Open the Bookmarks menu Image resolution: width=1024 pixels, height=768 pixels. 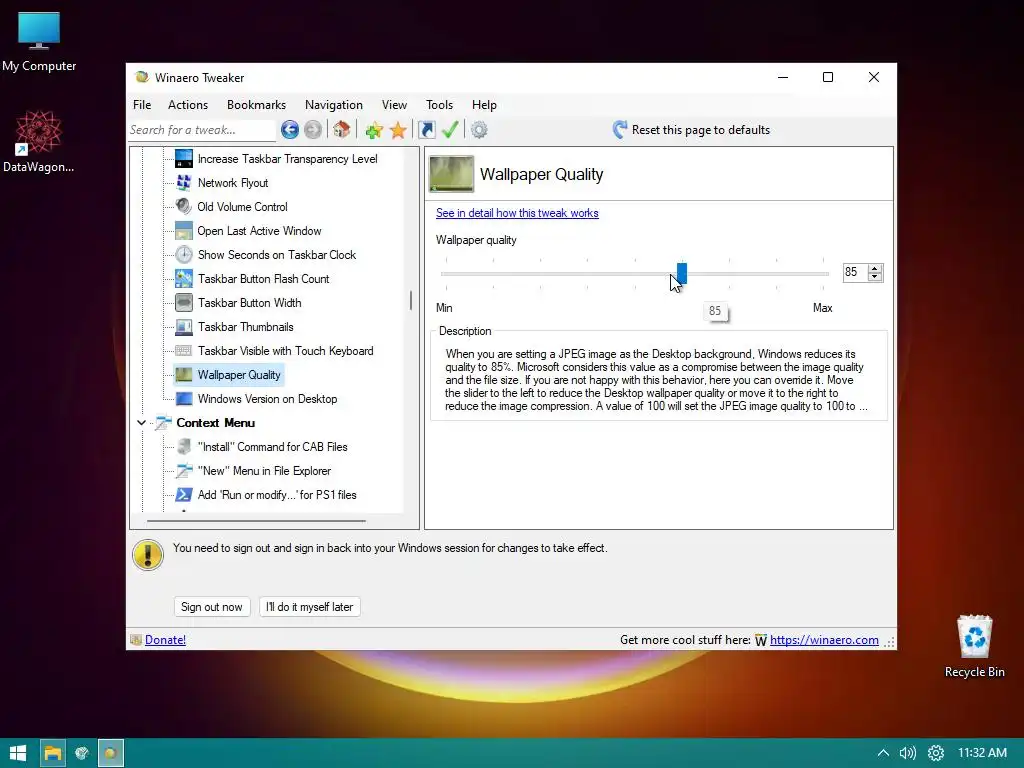click(x=257, y=104)
